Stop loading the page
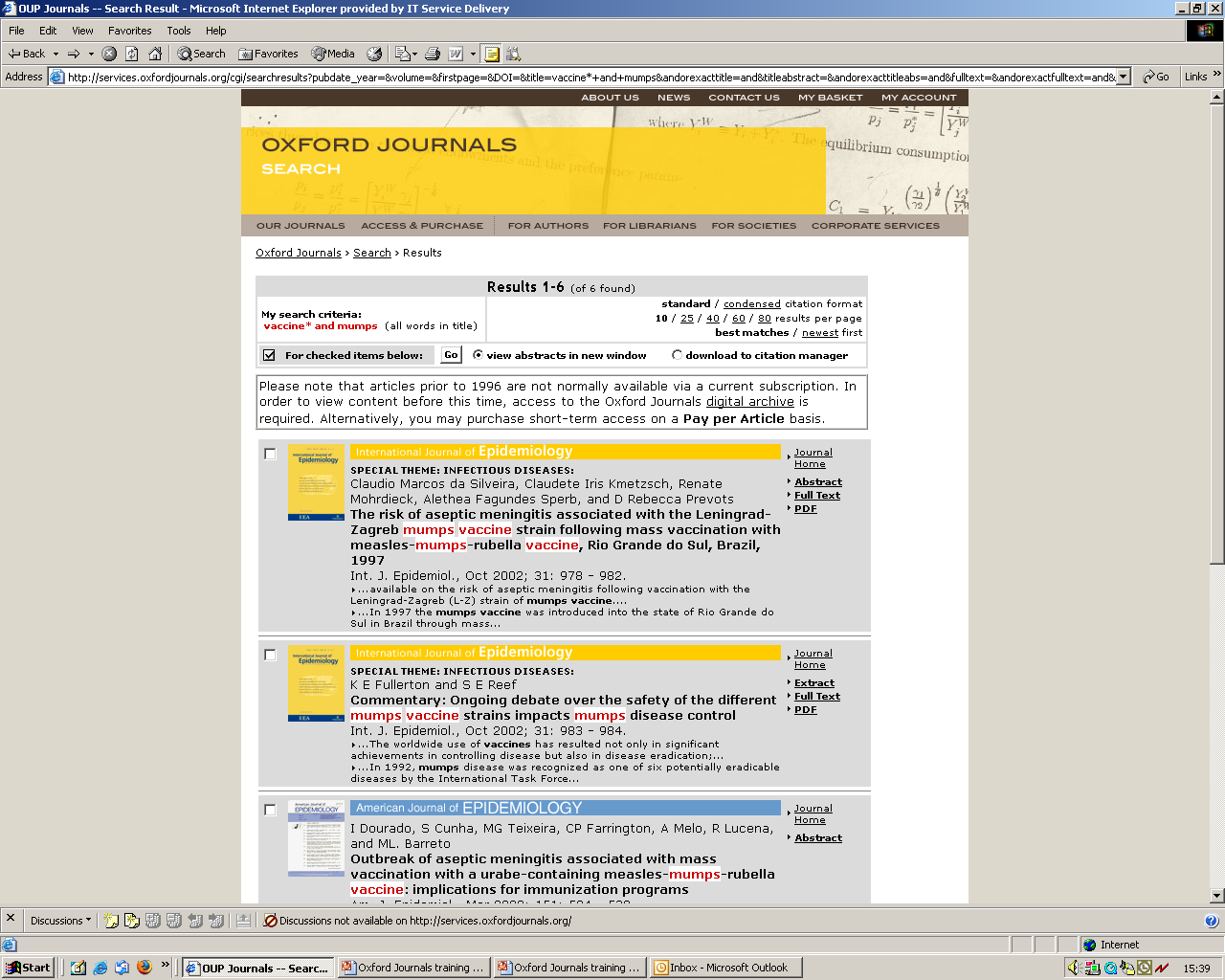The height and width of the screenshot is (980, 1225). point(109,54)
